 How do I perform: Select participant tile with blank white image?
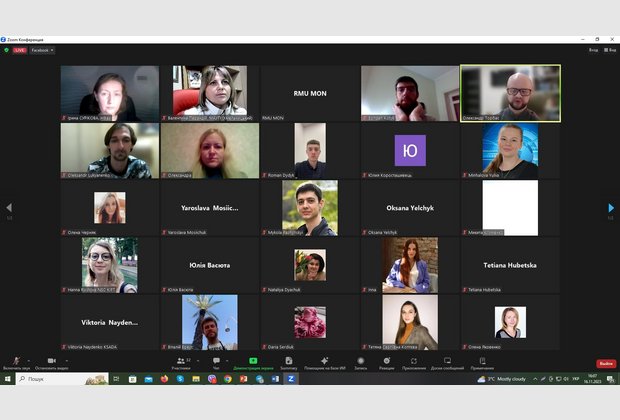click(510, 208)
